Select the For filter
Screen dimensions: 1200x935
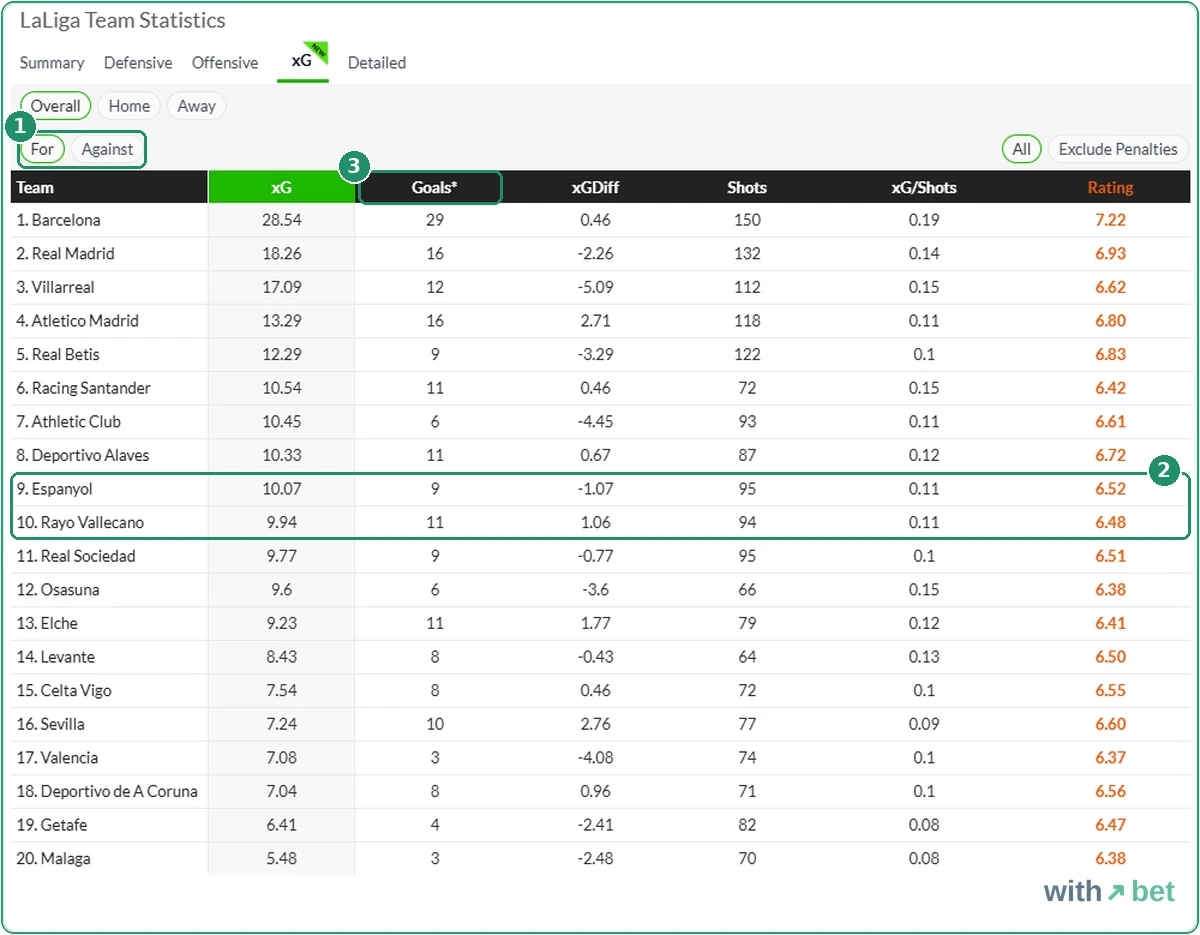(x=42, y=149)
